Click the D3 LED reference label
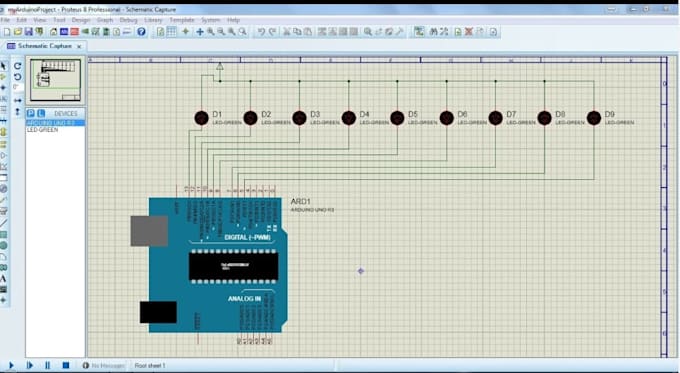The width and height of the screenshot is (680, 373). click(315, 114)
